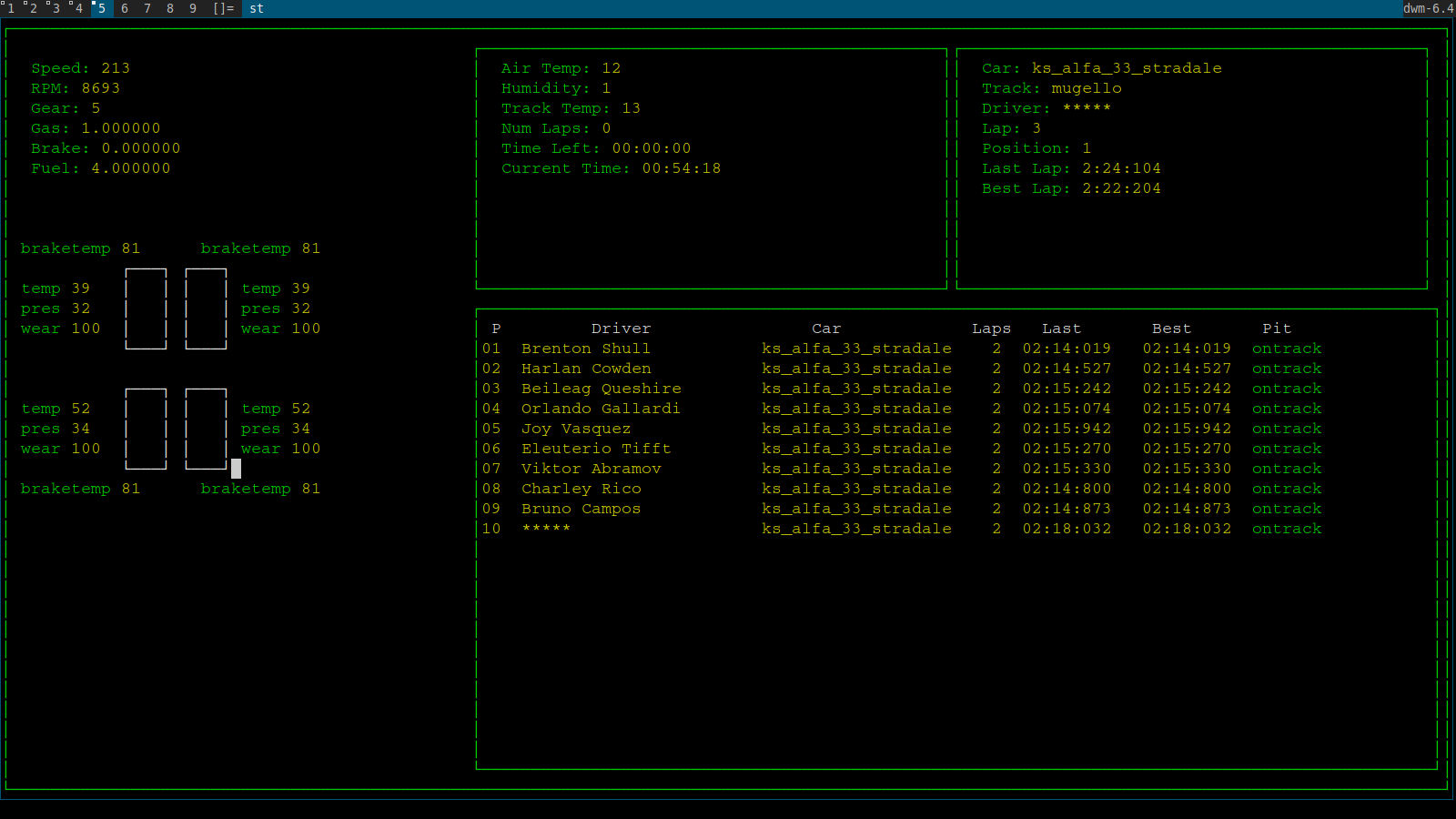Click the Track Temp: 13 line

[x=571, y=108]
